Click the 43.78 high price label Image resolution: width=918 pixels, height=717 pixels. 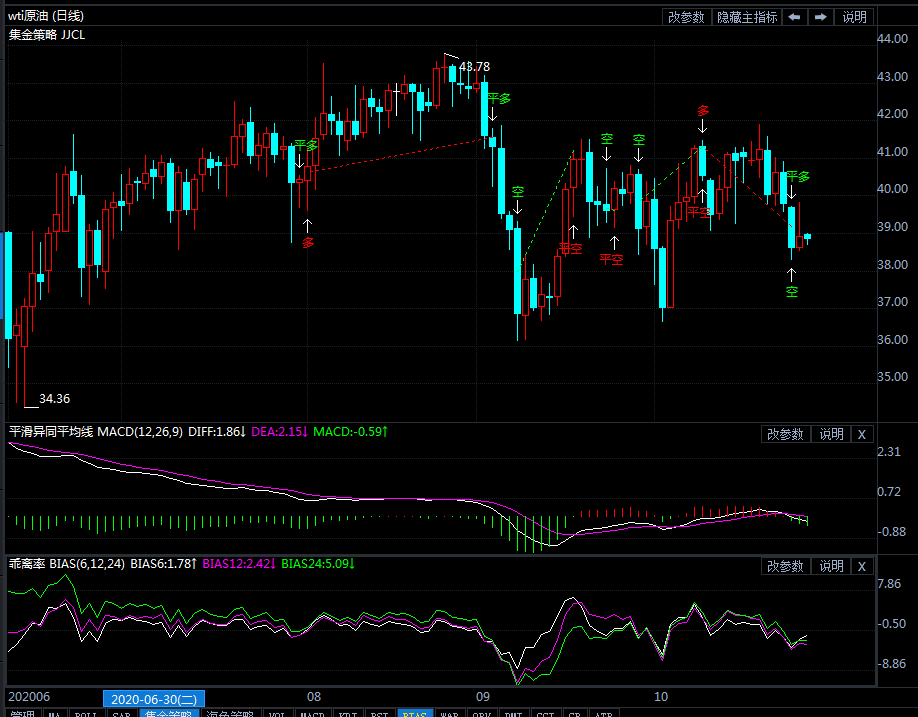(474, 67)
